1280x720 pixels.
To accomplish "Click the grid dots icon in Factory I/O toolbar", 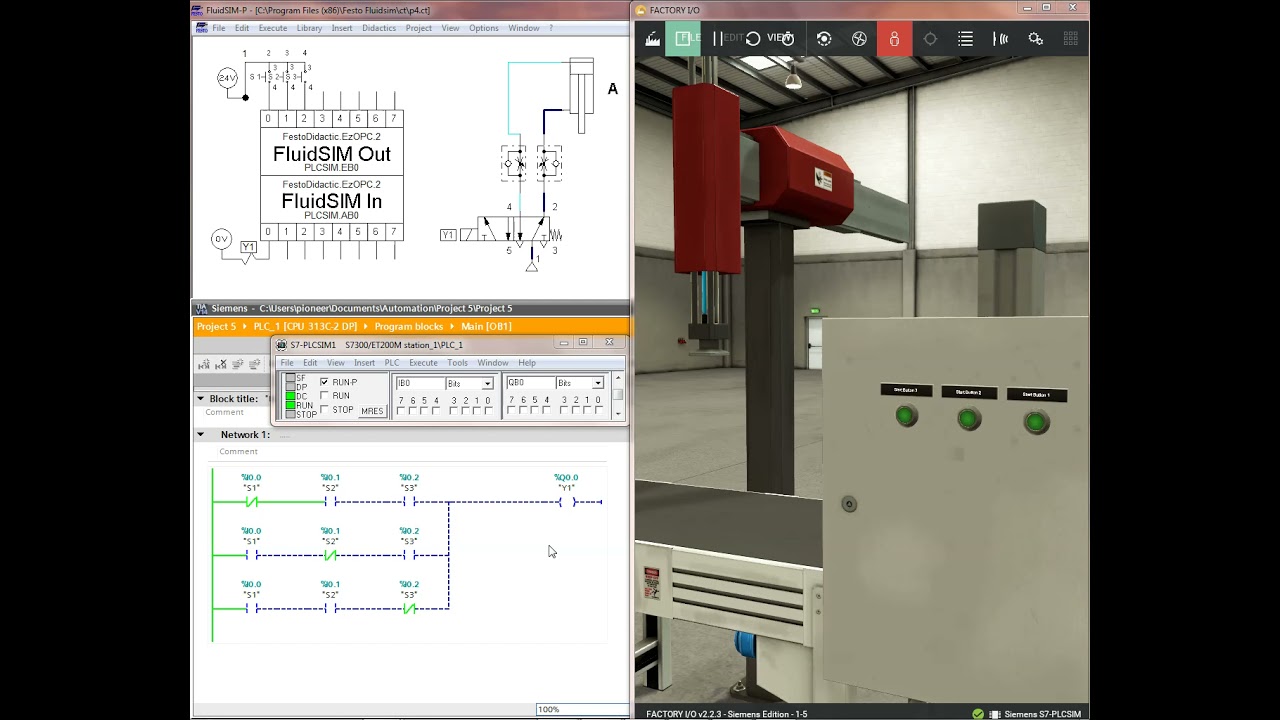I will click(x=1071, y=39).
